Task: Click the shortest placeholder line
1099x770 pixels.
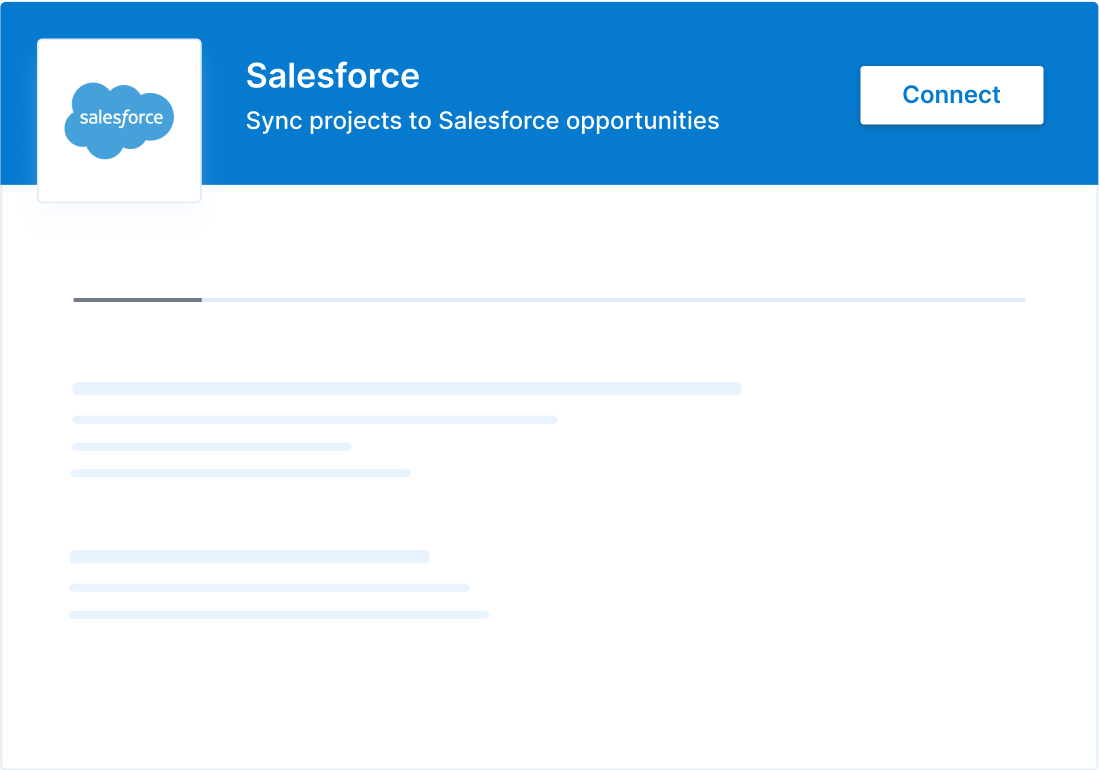Action: (x=211, y=446)
